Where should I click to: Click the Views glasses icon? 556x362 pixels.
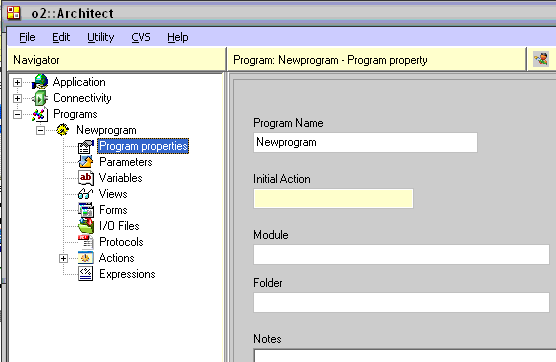(86, 194)
